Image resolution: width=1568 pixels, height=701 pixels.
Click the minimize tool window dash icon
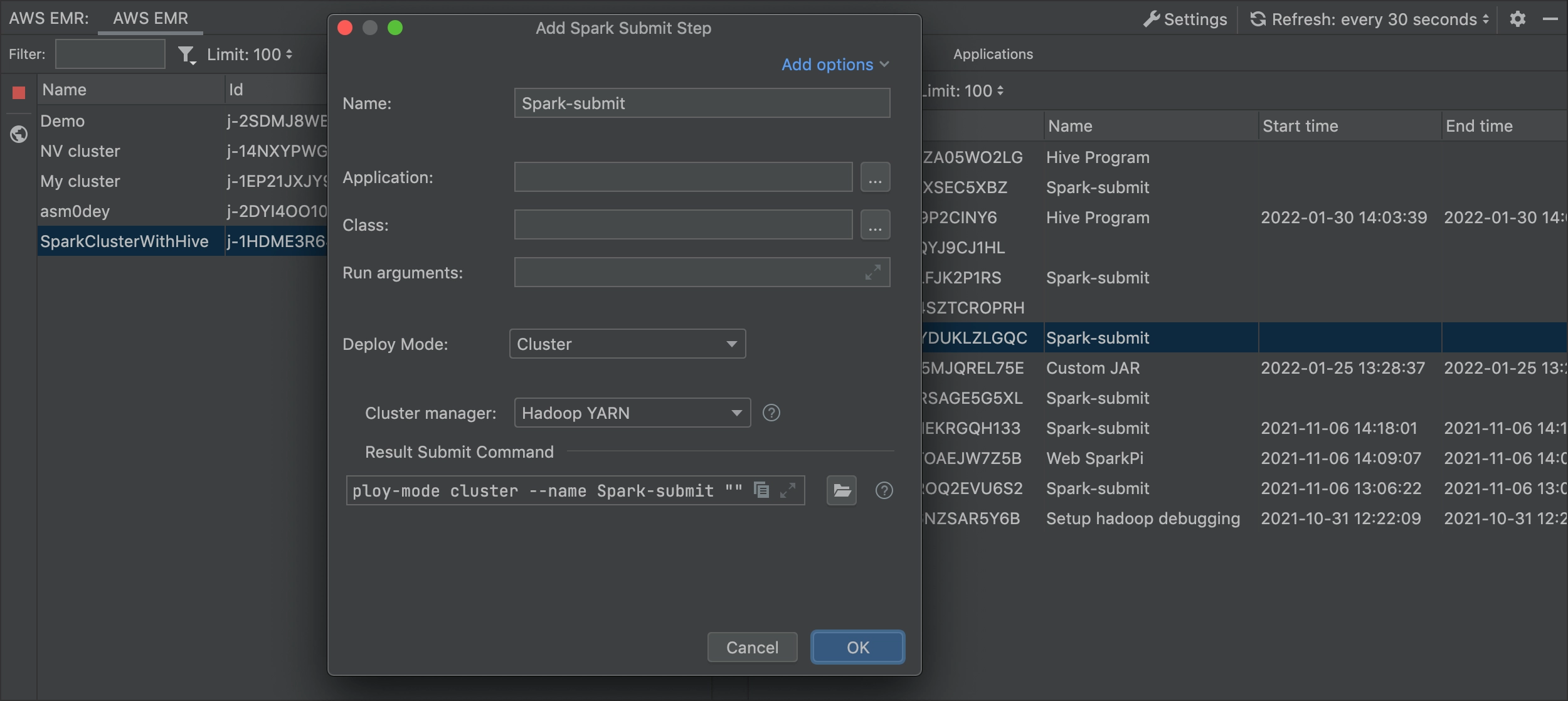[x=1550, y=19]
